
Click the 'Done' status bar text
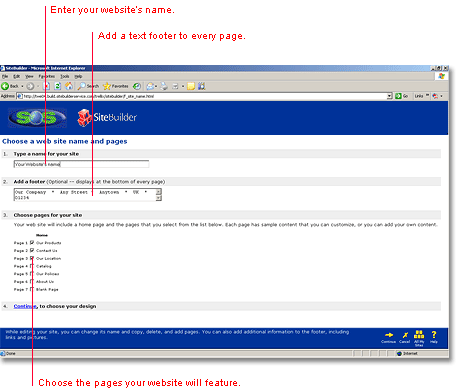coord(11,353)
